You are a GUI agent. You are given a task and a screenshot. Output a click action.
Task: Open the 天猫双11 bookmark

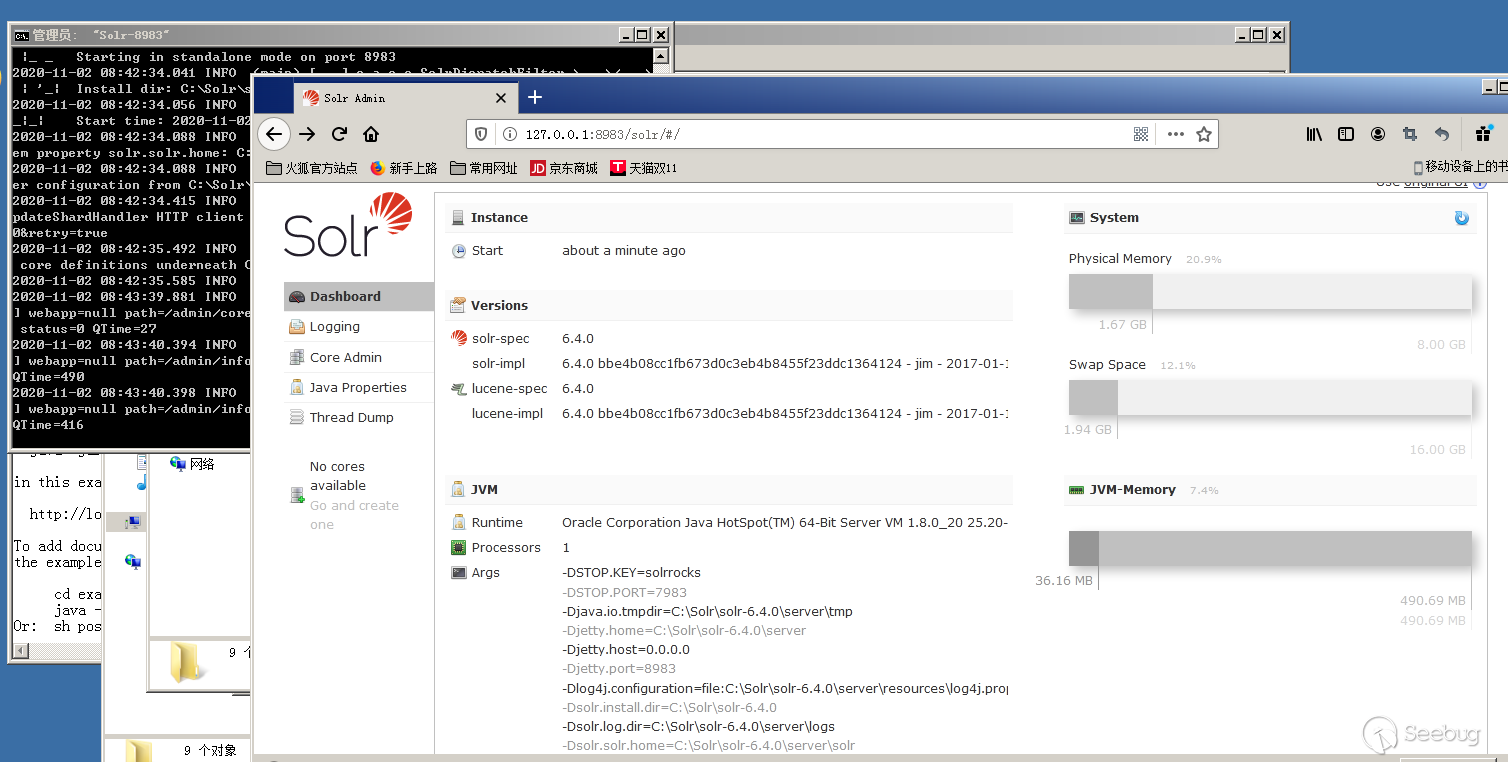644,168
